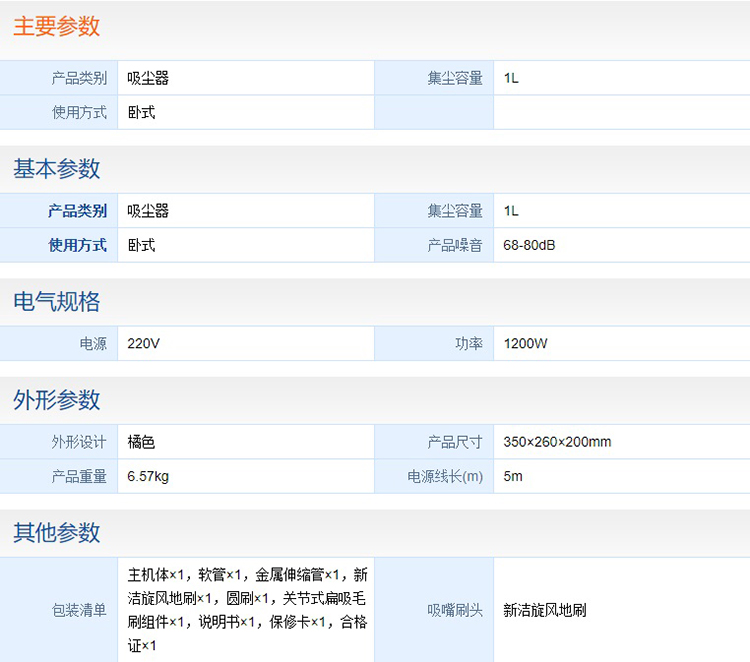Viewport: 750px width, 662px height.
Task: Click the 1200W power value
Action: pyautogui.click(x=525, y=343)
